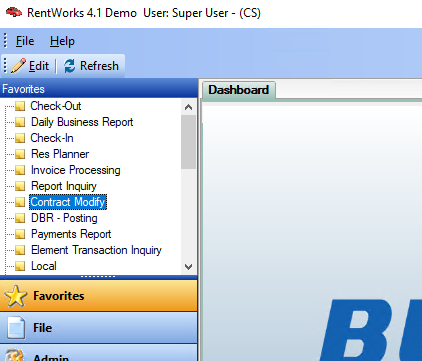
Task: Click the Favorites panel header
Action: tap(99, 89)
